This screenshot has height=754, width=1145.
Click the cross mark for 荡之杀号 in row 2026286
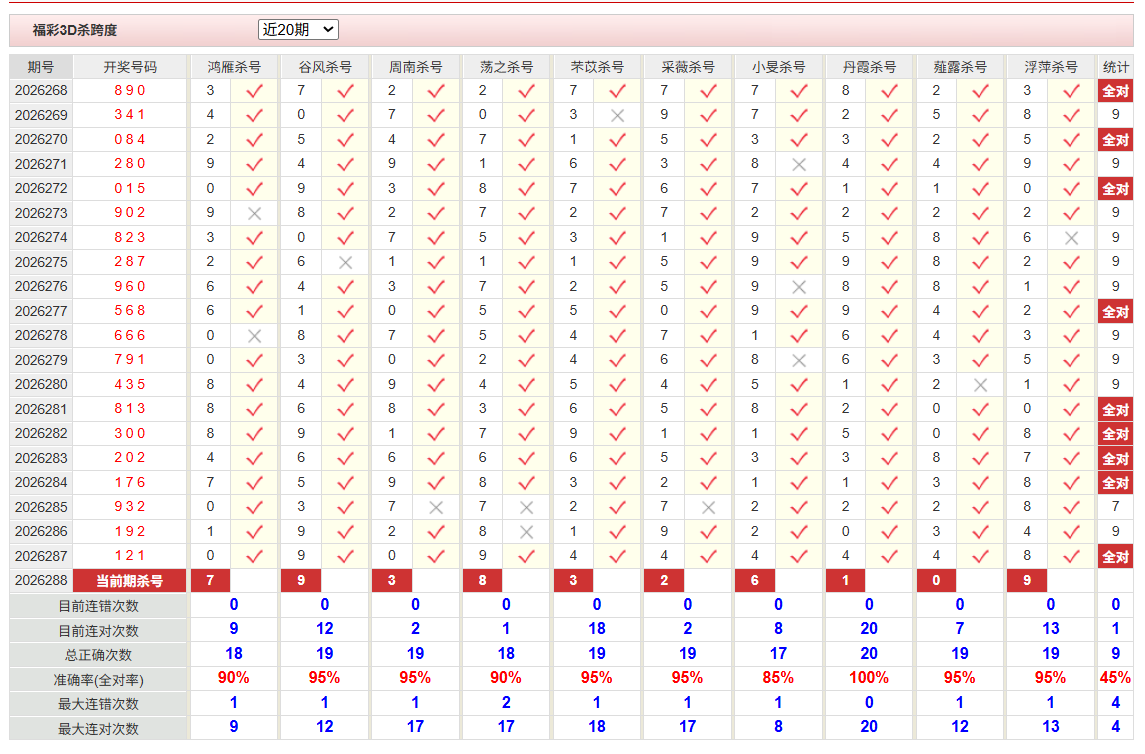(526, 532)
